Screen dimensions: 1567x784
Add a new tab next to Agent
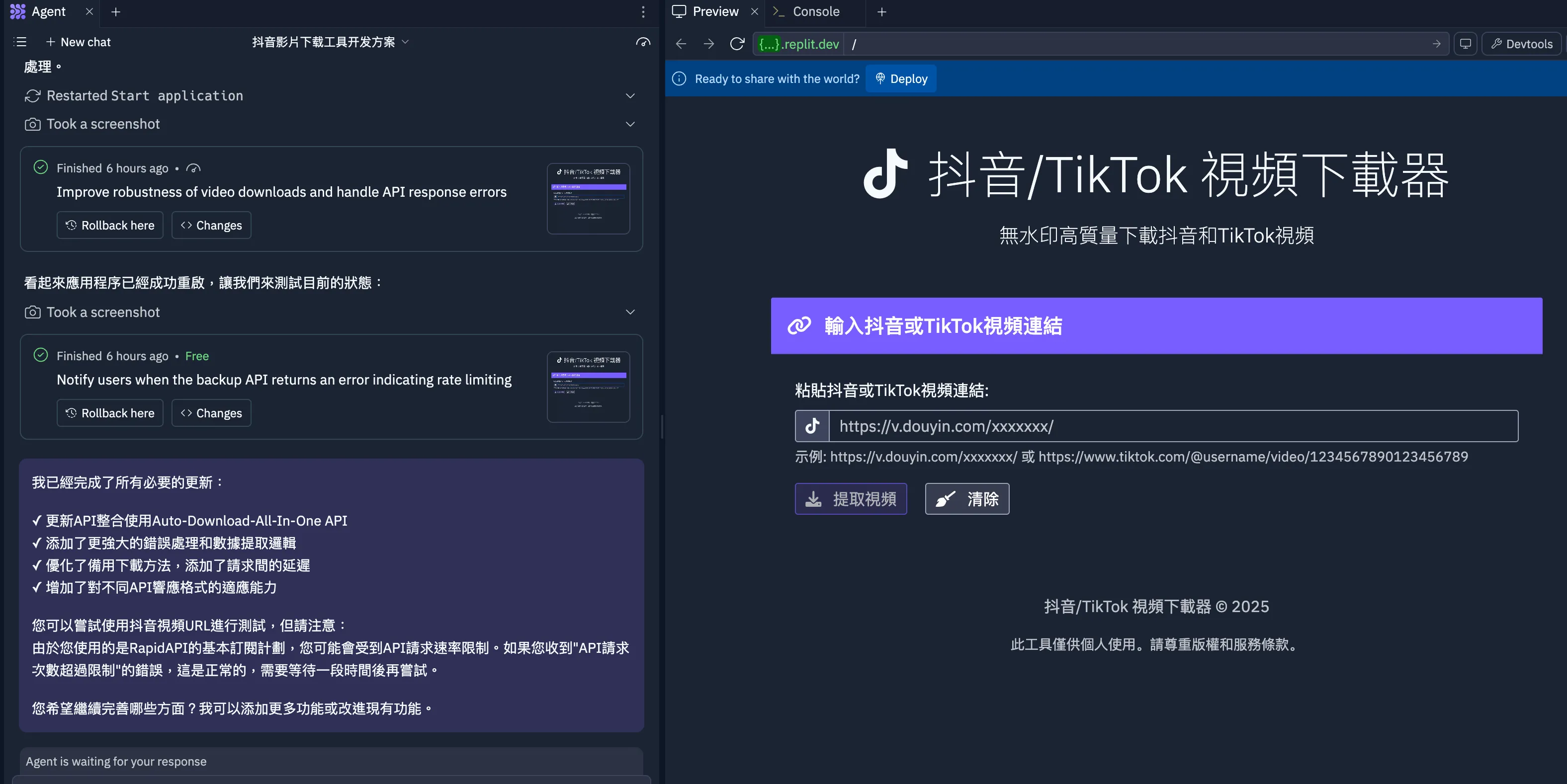tap(115, 11)
